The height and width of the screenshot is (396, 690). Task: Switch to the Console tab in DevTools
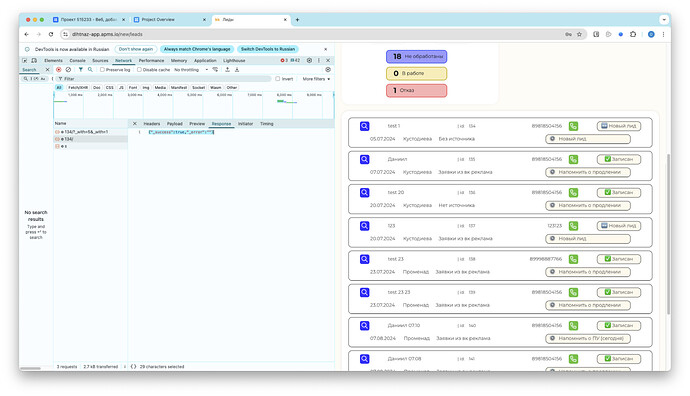(77, 60)
